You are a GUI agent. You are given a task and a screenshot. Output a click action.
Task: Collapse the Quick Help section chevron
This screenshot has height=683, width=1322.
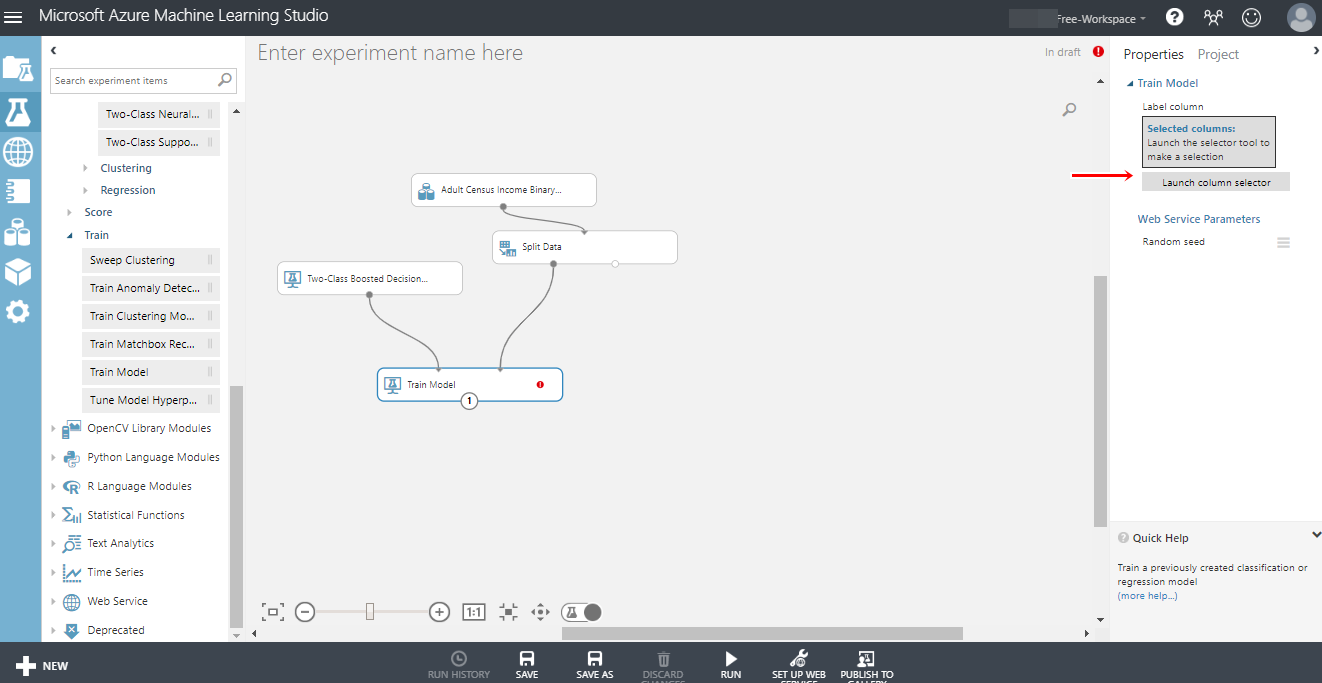click(x=1316, y=536)
